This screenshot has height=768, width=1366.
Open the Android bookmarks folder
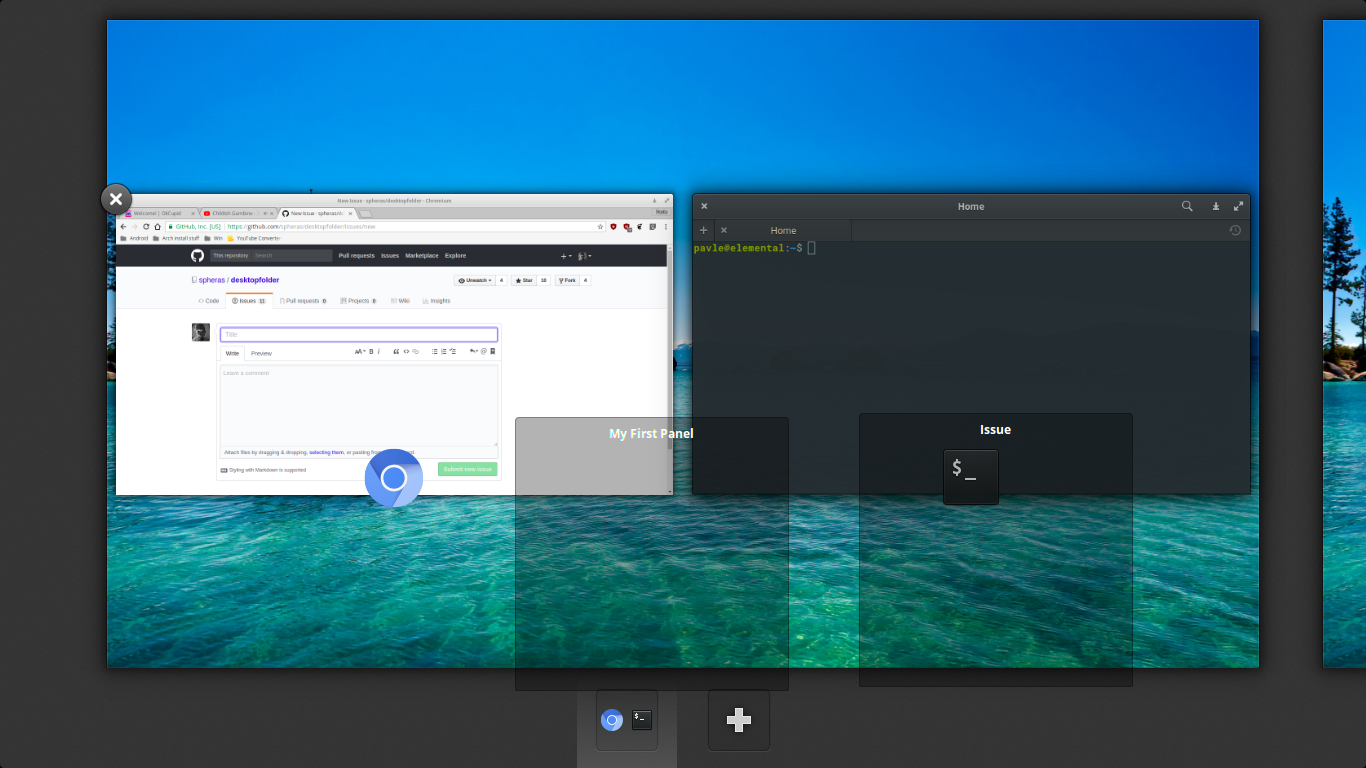(x=134, y=238)
